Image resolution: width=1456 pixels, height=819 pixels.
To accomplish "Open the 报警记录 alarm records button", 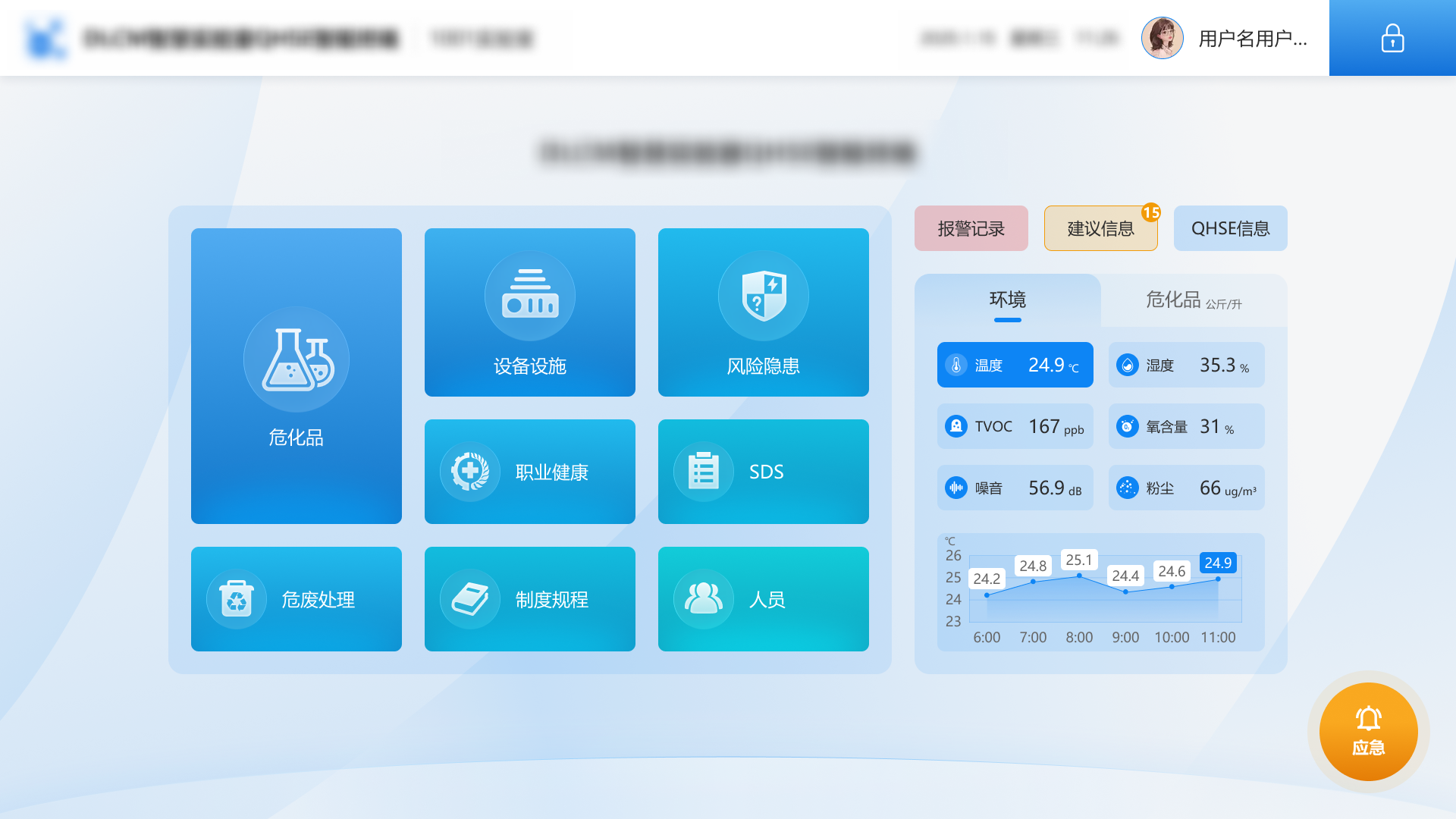I will (x=971, y=228).
